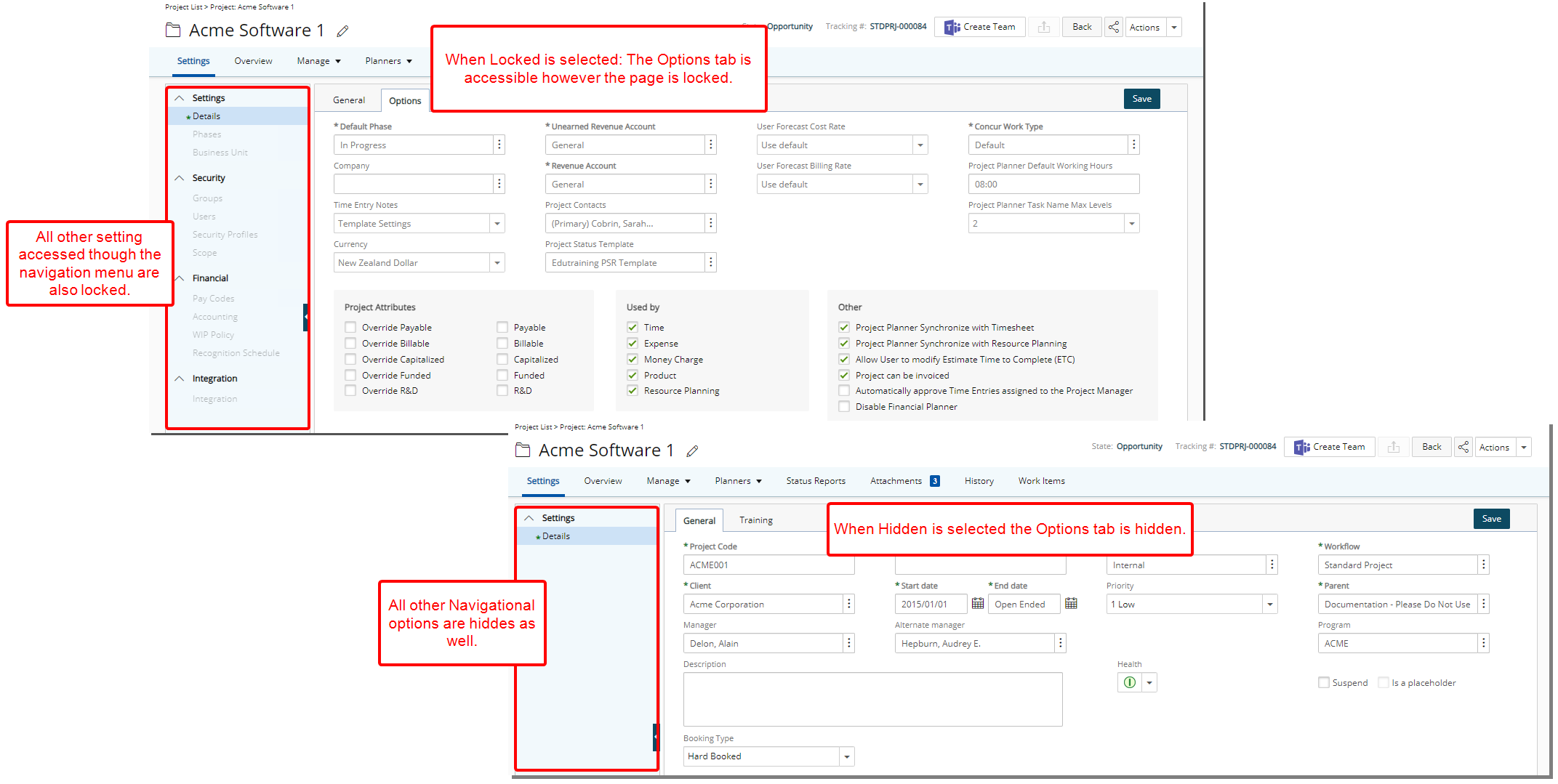Open the Attachments tab

(x=904, y=480)
